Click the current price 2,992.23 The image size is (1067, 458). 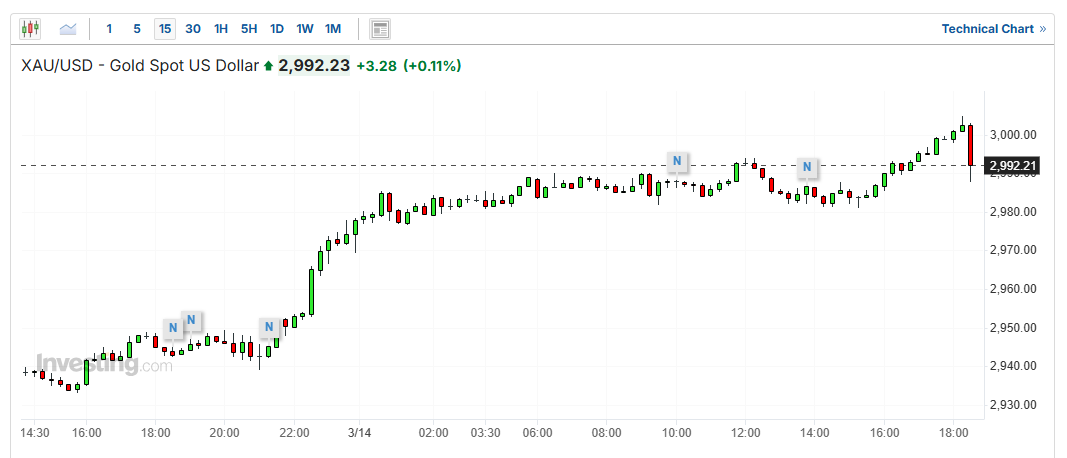314,66
